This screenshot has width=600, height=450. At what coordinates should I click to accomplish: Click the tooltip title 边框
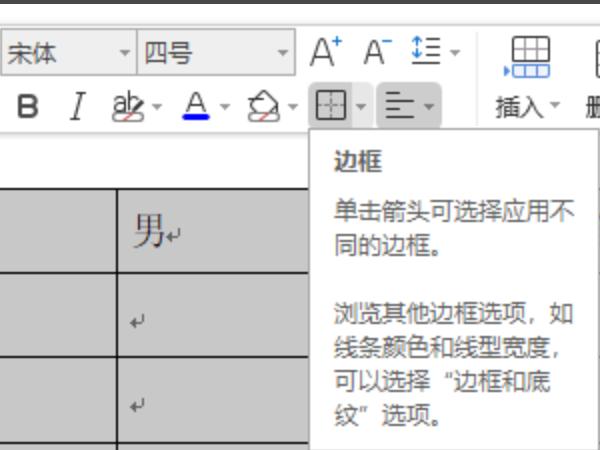(x=359, y=161)
